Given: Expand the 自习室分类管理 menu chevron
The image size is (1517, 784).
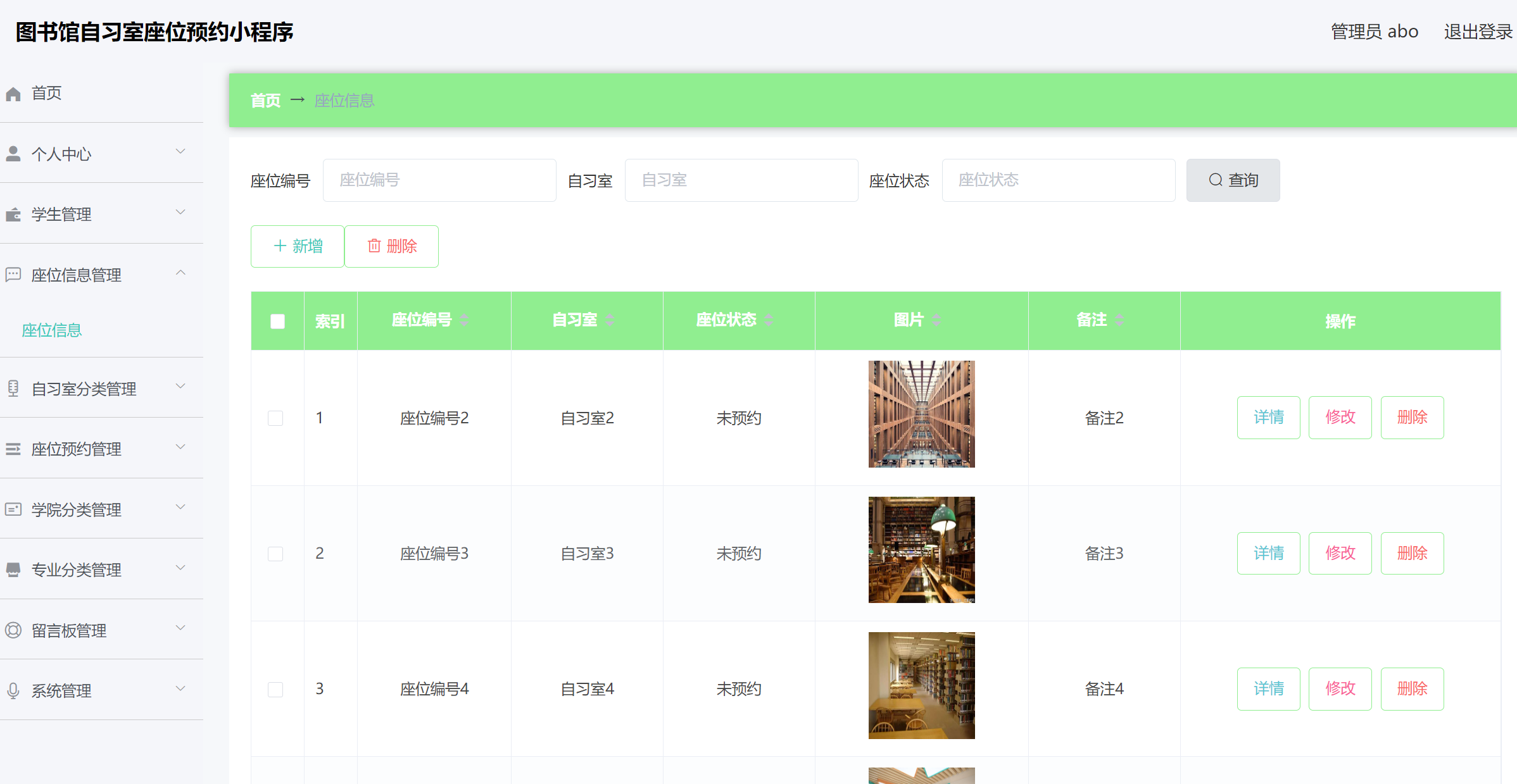Looking at the screenshot, I should pos(180,386).
